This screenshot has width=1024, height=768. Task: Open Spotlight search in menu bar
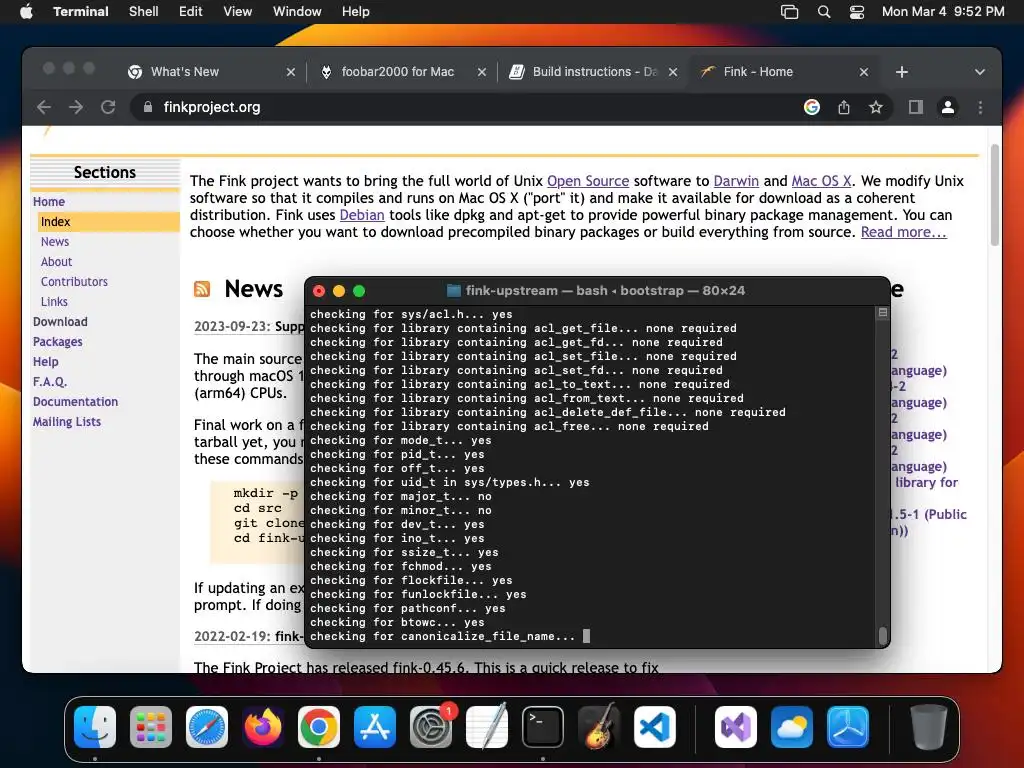[x=824, y=12]
